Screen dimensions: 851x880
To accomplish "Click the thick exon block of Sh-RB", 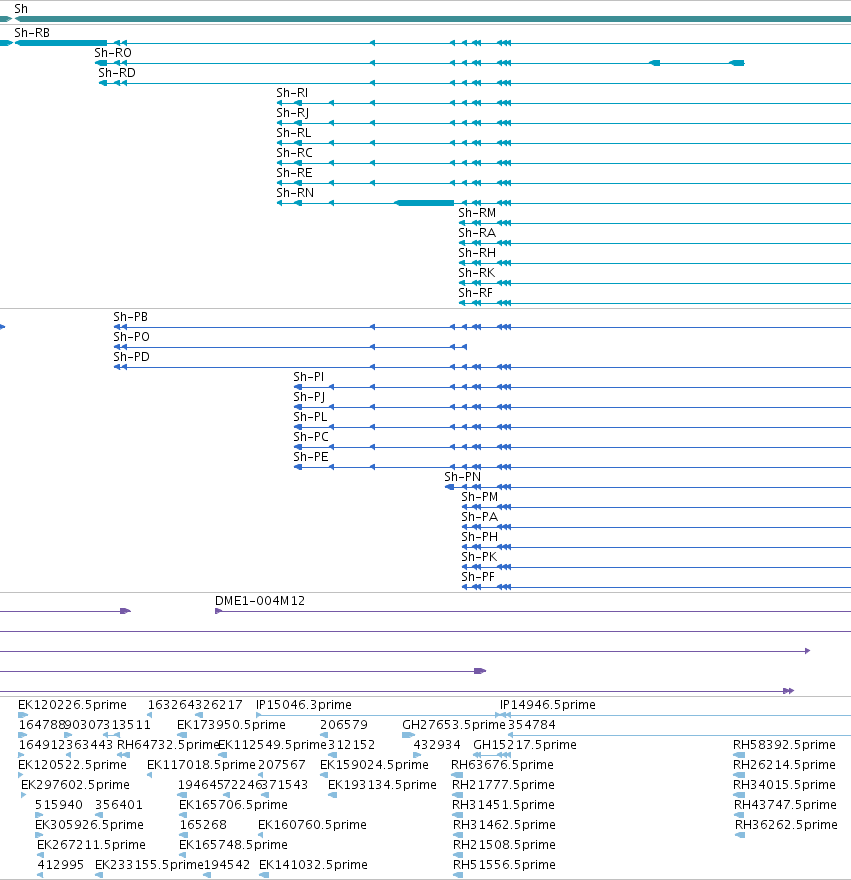I will click(x=61, y=43).
